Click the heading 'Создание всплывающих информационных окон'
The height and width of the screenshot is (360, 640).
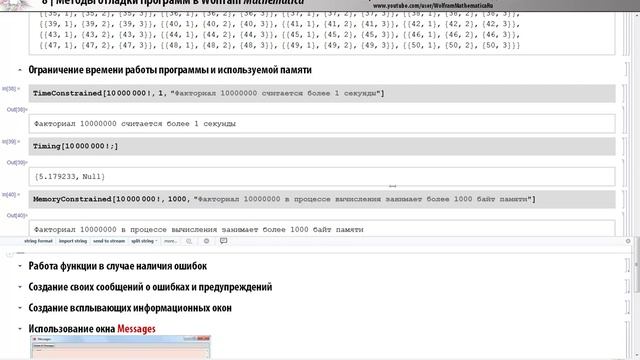pyautogui.click(x=130, y=308)
